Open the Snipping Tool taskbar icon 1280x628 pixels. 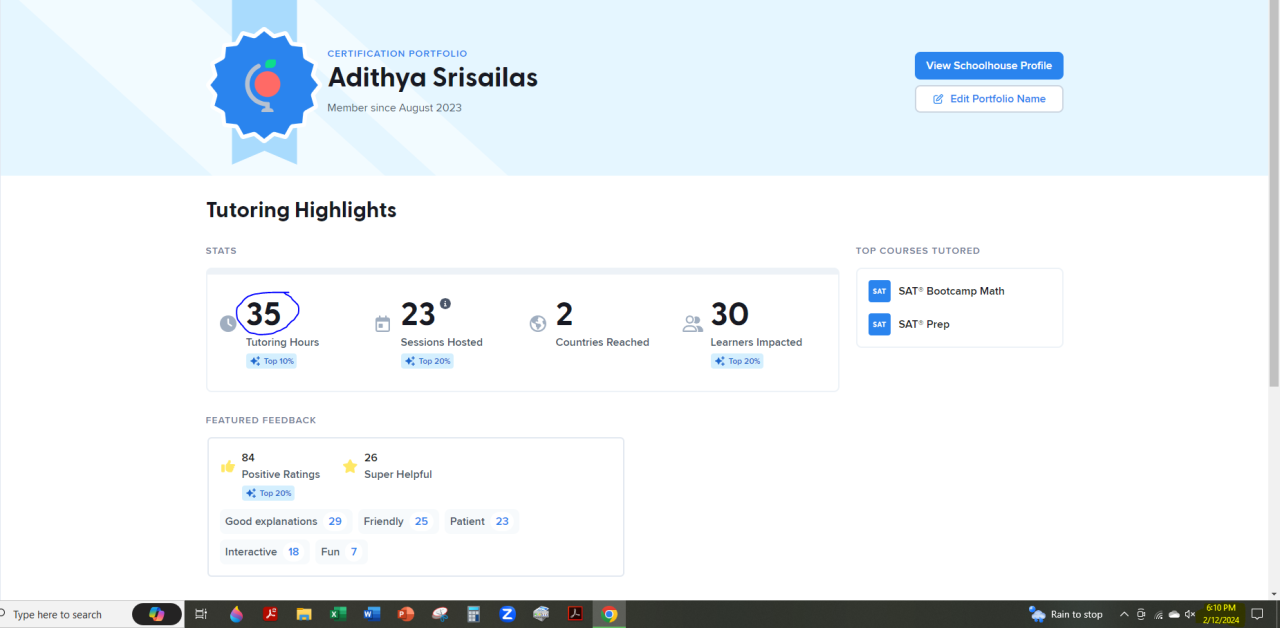[440, 614]
